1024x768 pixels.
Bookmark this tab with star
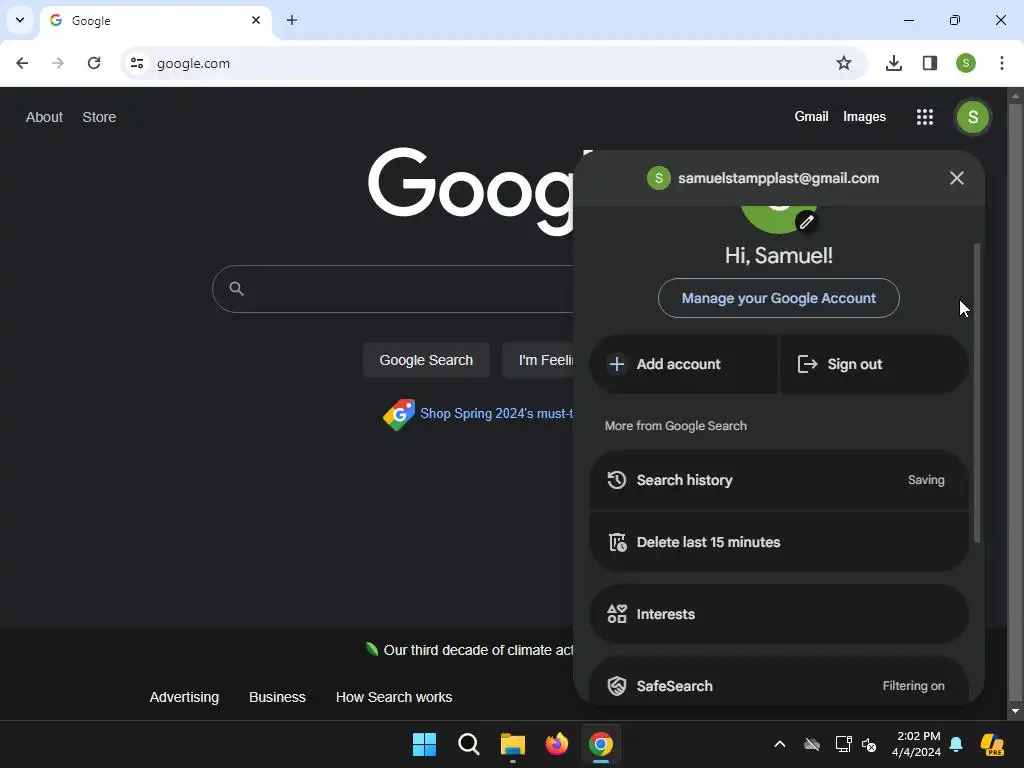pyautogui.click(x=844, y=63)
